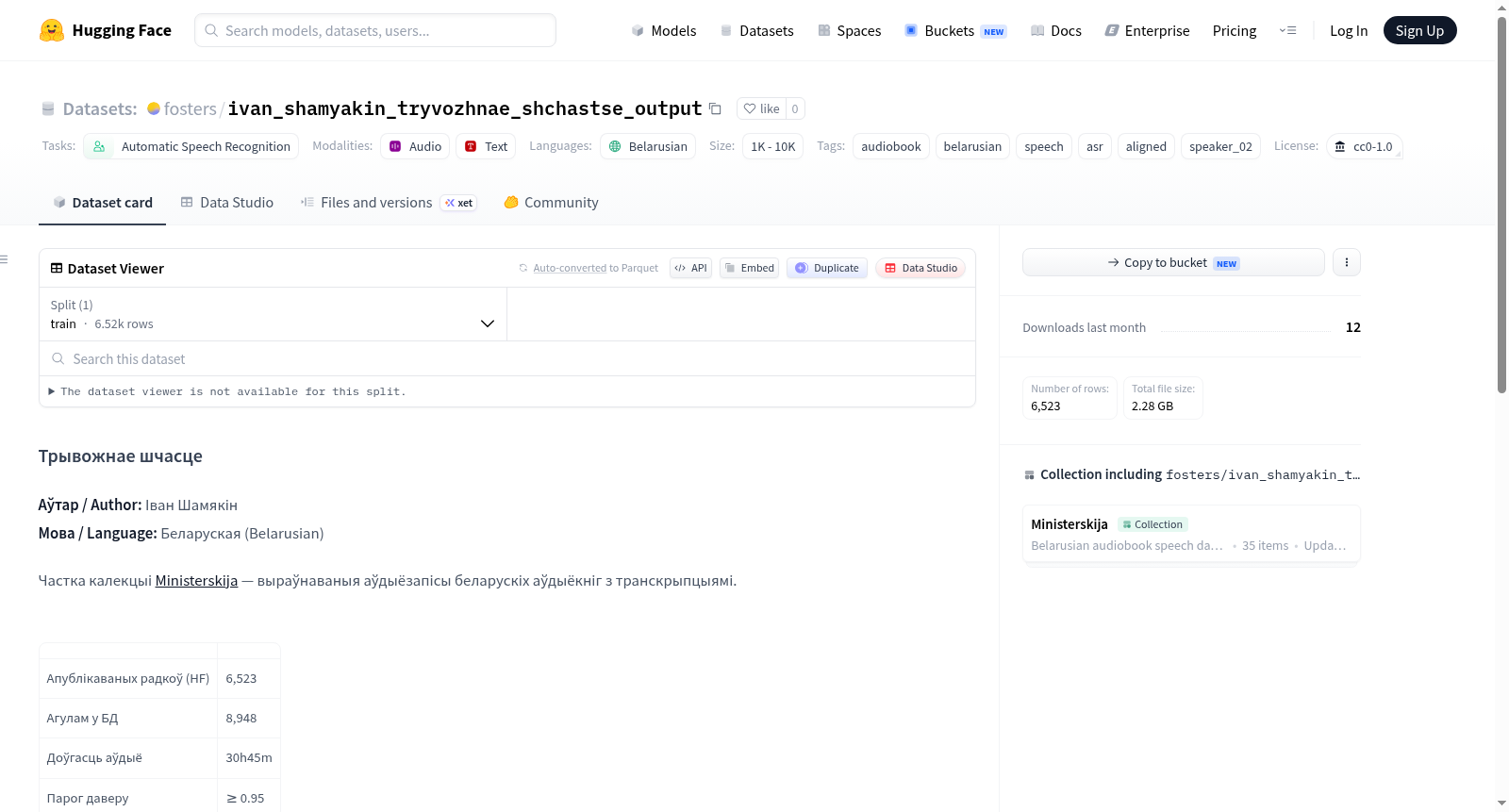
Task: Click the Embed button
Action: pyautogui.click(x=749, y=268)
